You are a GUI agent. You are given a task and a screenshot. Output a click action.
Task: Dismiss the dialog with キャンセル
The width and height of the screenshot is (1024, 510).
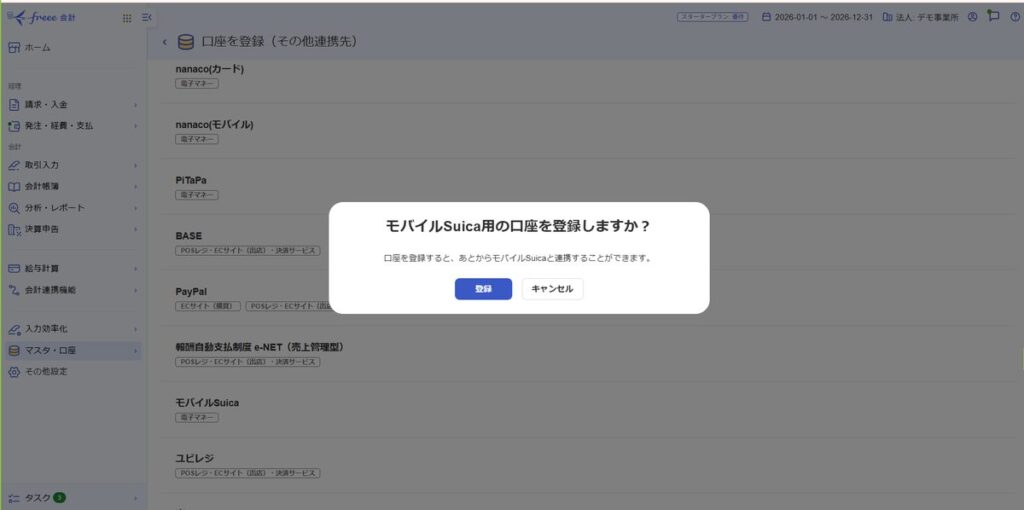552,289
